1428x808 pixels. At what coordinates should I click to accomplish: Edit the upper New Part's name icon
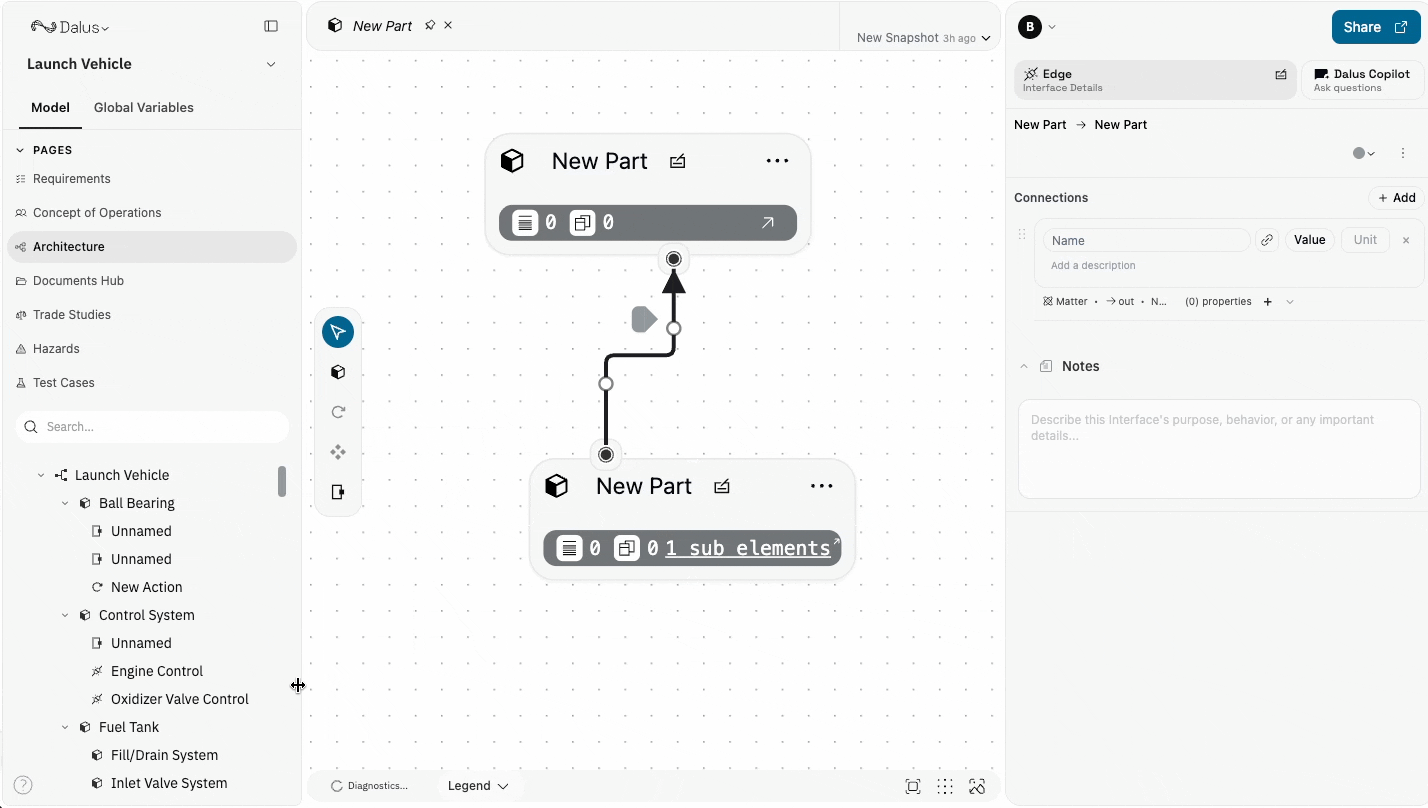pyautogui.click(x=678, y=161)
